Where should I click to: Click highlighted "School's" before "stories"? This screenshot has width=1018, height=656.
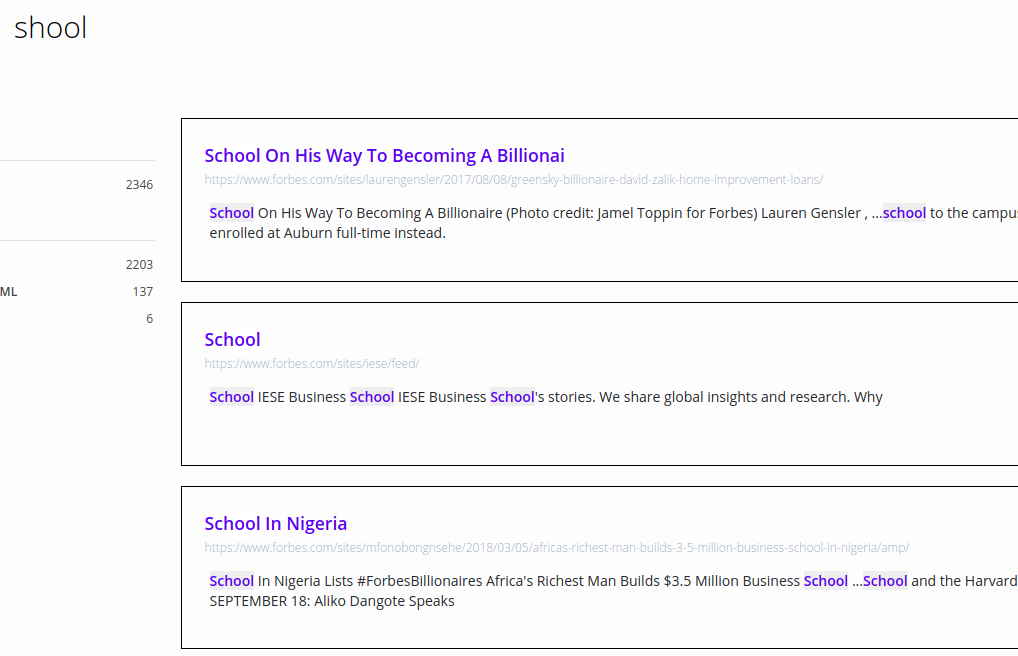tap(513, 397)
